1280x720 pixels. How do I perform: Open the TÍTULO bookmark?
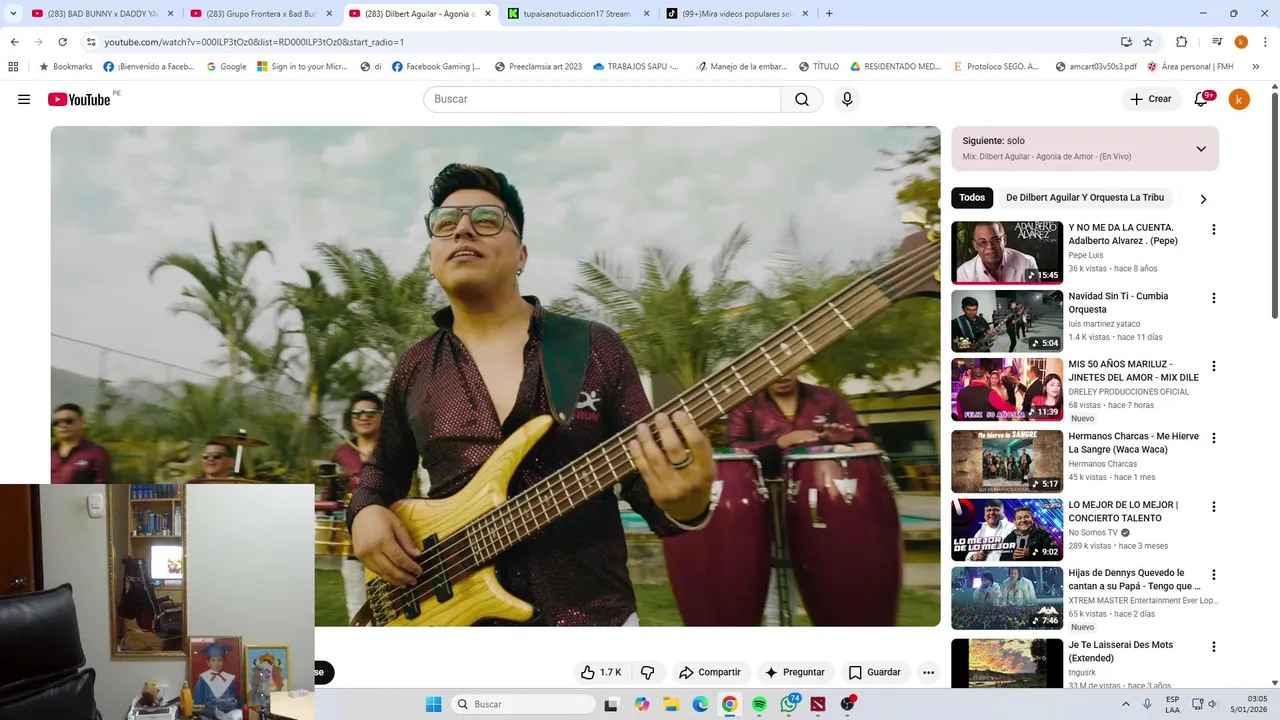(x=818, y=67)
